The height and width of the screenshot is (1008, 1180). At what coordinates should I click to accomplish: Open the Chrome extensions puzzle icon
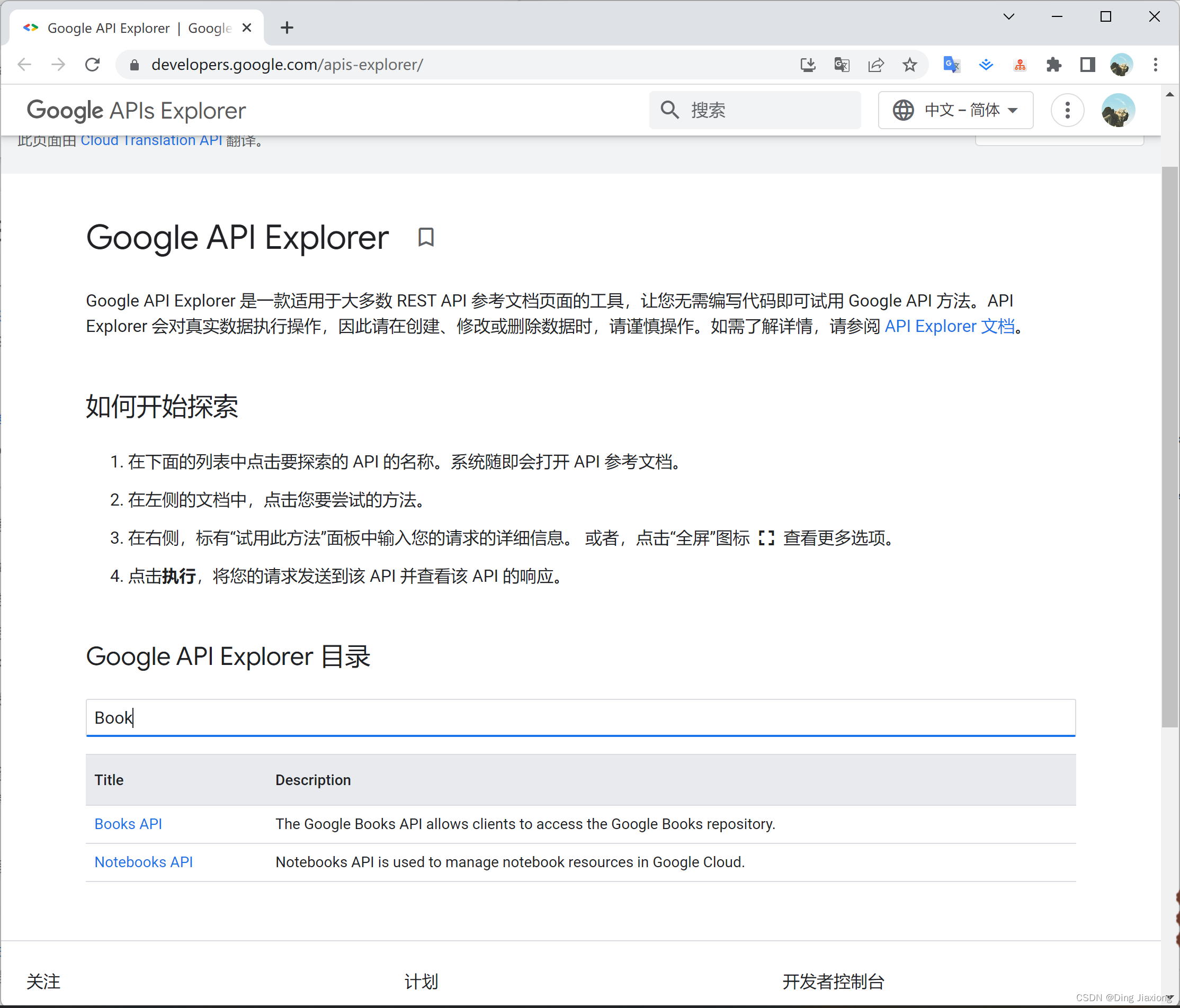(x=1053, y=65)
